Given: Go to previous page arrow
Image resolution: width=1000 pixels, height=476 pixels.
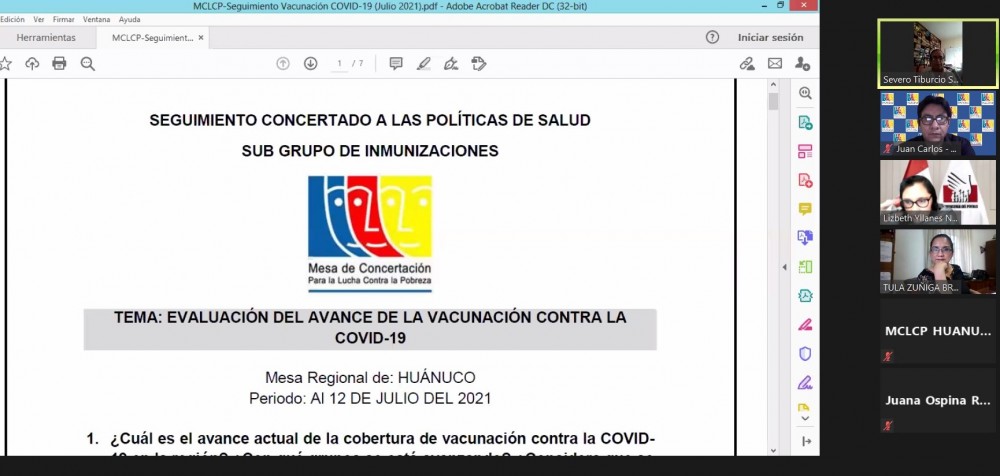Looking at the screenshot, I should coord(283,64).
